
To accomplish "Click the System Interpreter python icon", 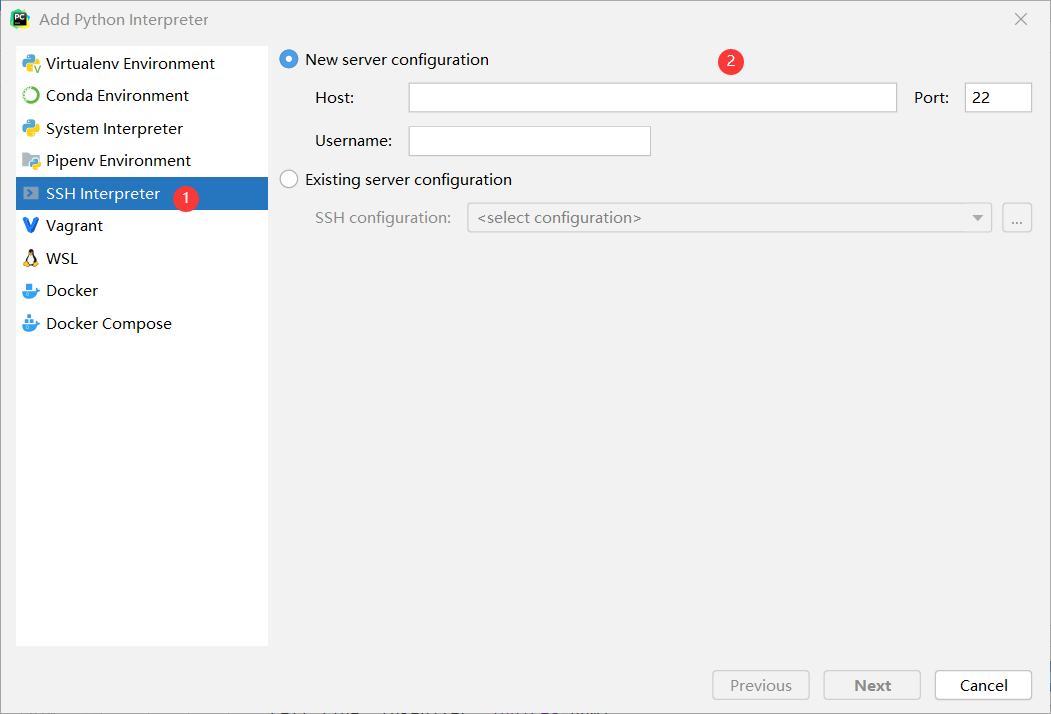I will pyautogui.click(x=31, y=128).
